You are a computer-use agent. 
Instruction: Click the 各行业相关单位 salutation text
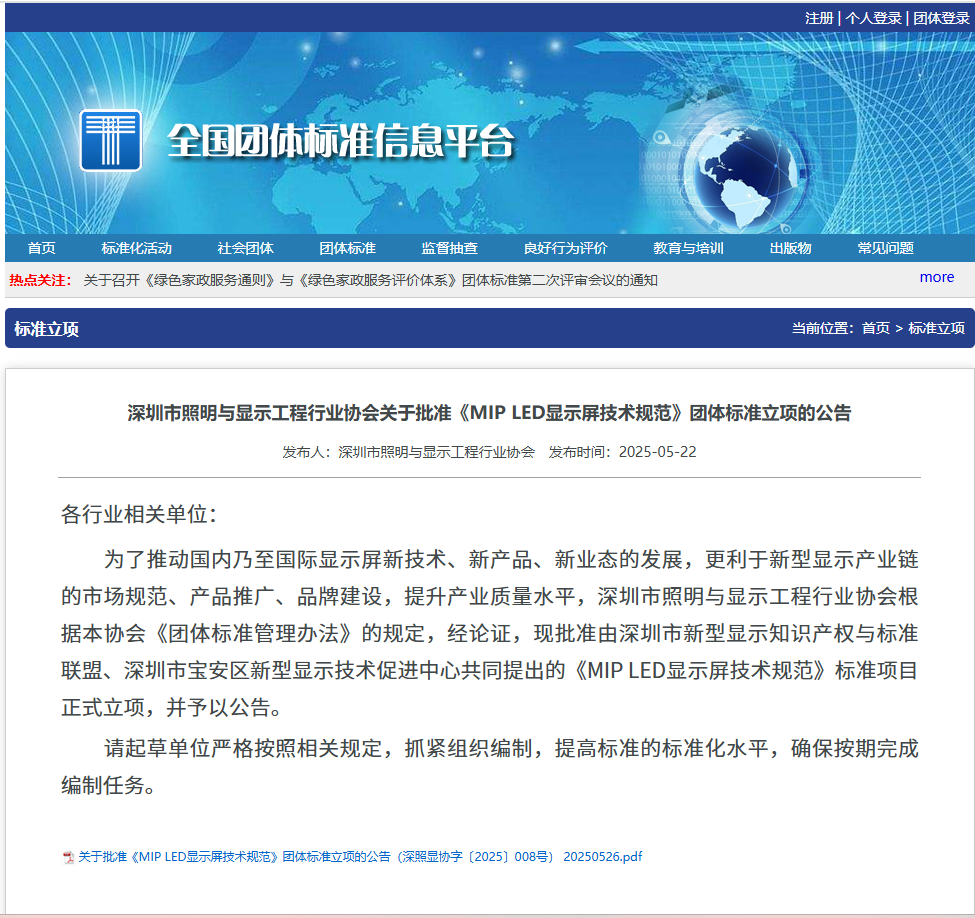139,514
